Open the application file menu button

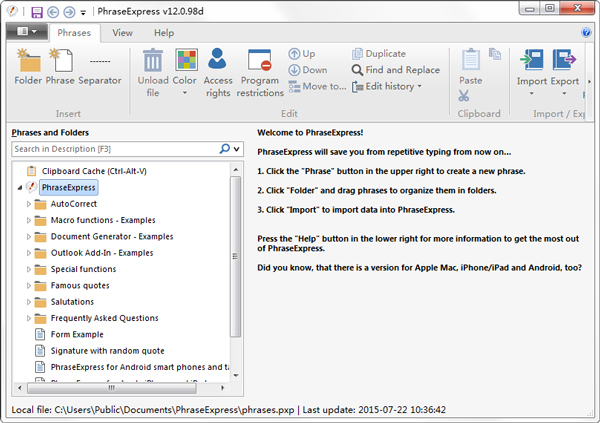(27, 31)
